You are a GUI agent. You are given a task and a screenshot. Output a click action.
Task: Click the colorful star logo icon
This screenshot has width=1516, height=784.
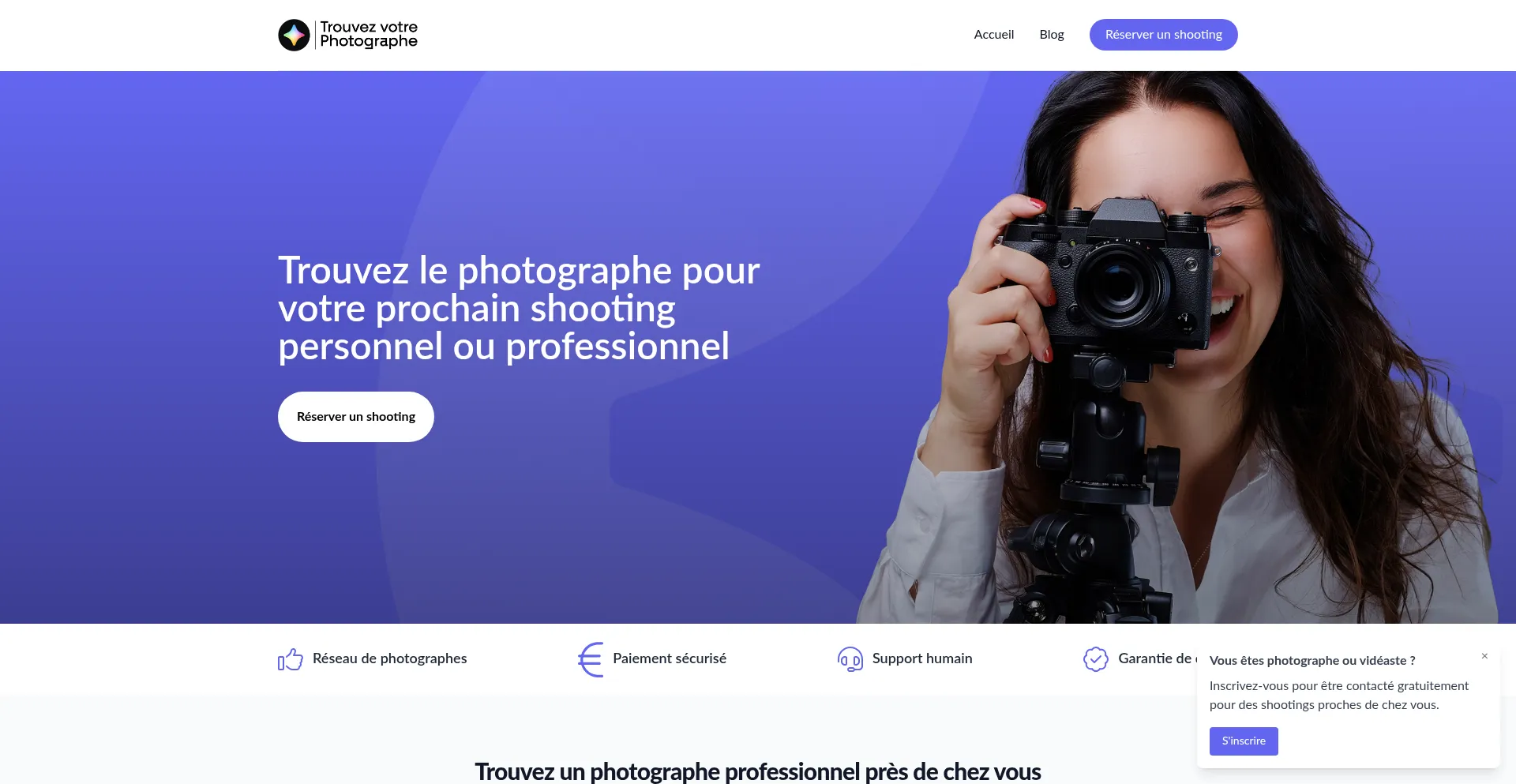(294, 35)
